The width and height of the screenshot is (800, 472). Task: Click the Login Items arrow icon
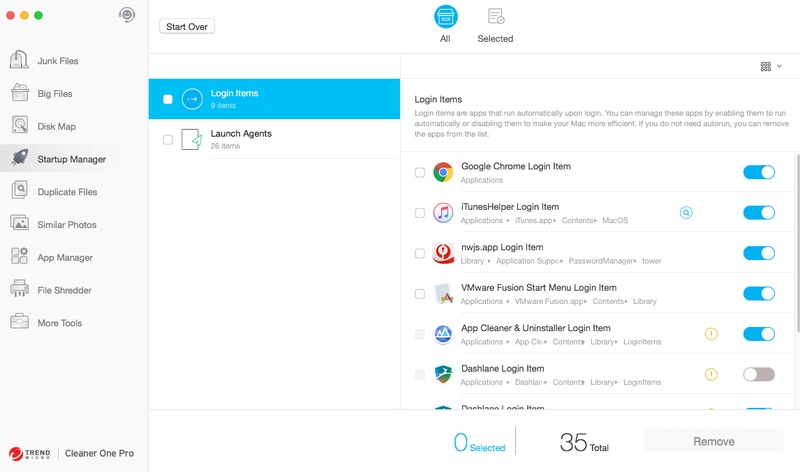(x=192, y=99)
